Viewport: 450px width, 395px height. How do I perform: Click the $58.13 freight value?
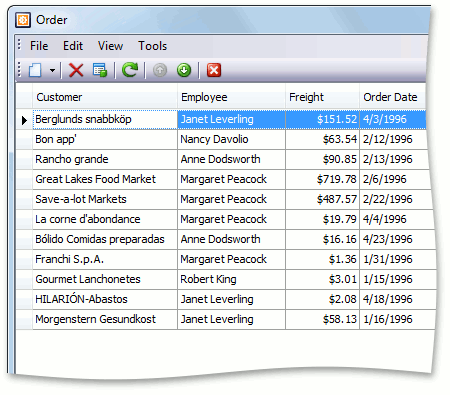click(340, 319)
